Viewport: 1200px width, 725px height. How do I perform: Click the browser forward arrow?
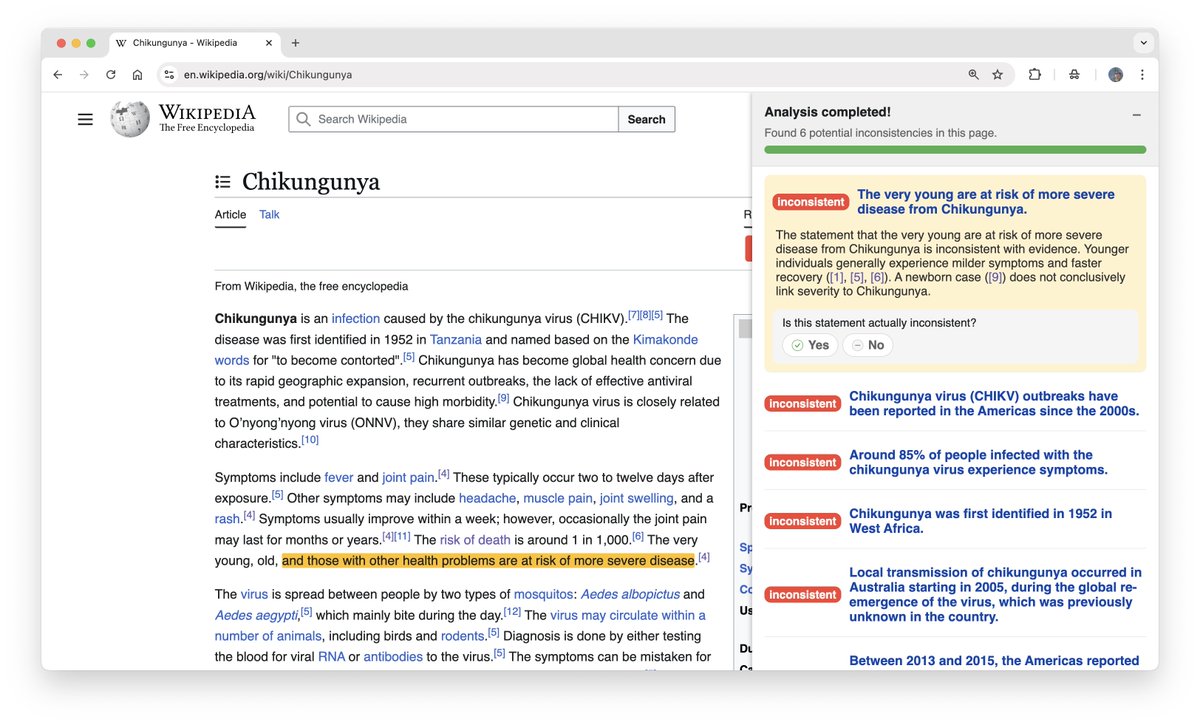[x=84, y=75]
